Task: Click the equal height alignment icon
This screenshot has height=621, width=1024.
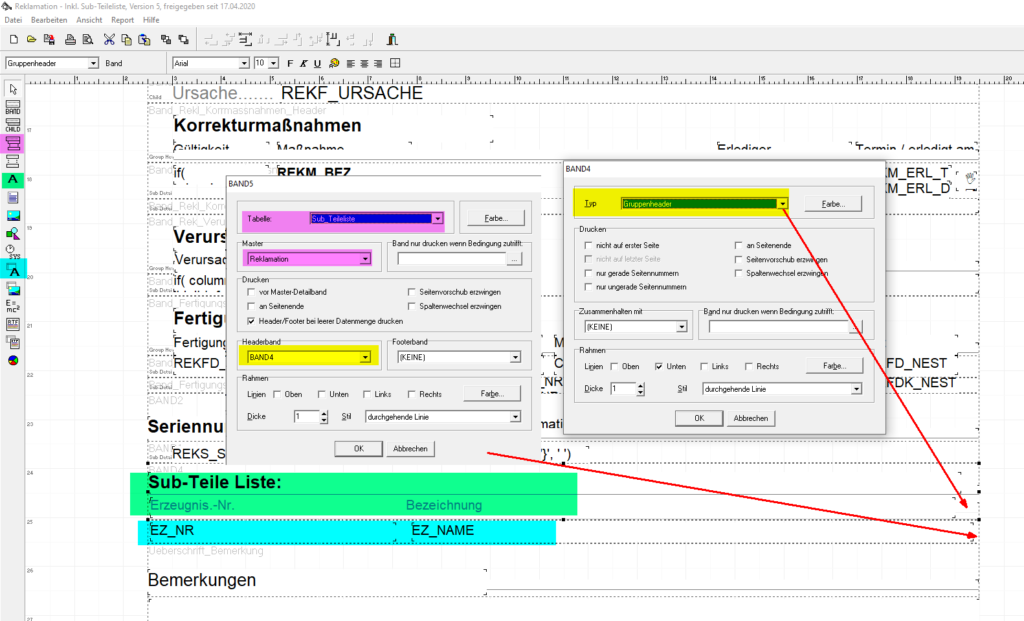Action: point(333,40)
